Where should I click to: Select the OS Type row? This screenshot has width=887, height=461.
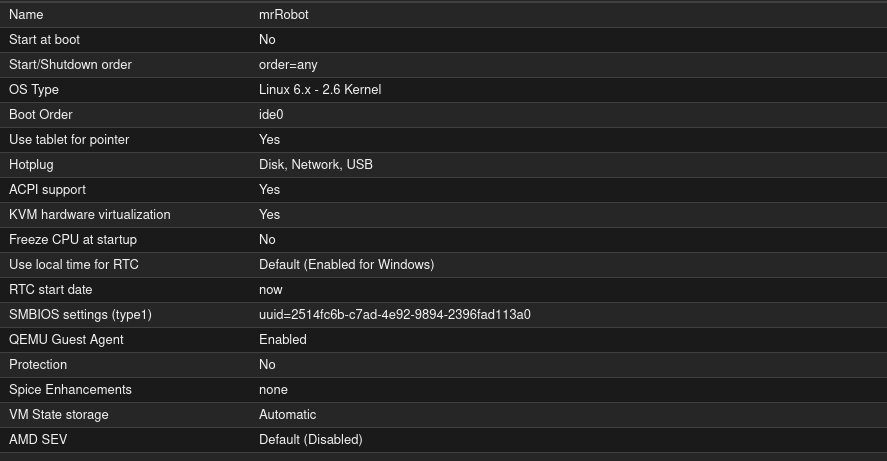(x=34, y=90)
